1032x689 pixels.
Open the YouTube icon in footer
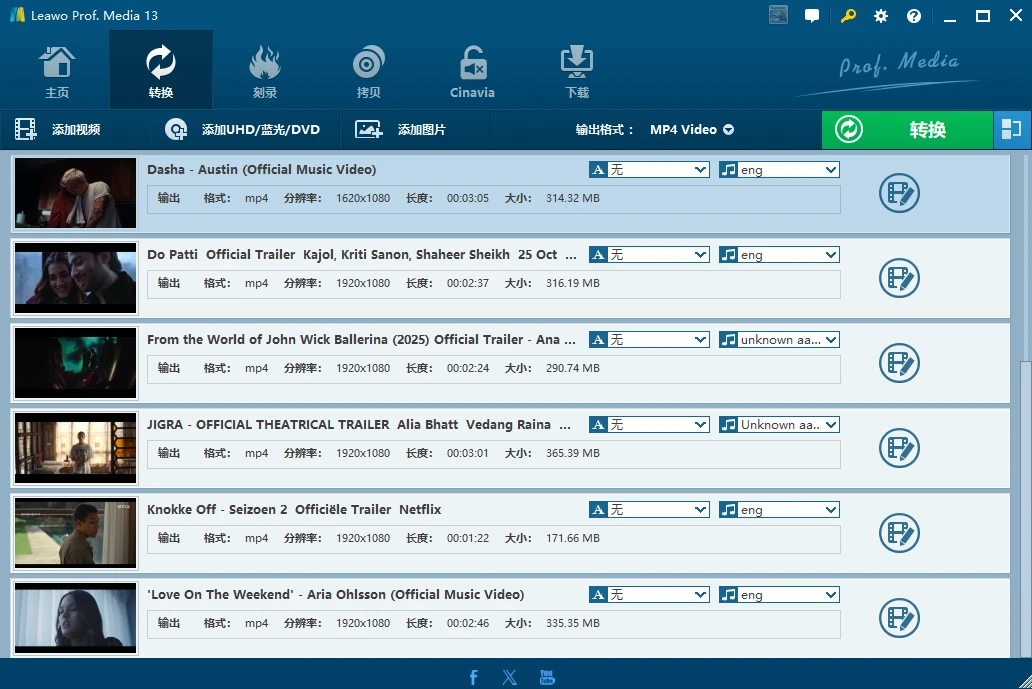[547, 677]
